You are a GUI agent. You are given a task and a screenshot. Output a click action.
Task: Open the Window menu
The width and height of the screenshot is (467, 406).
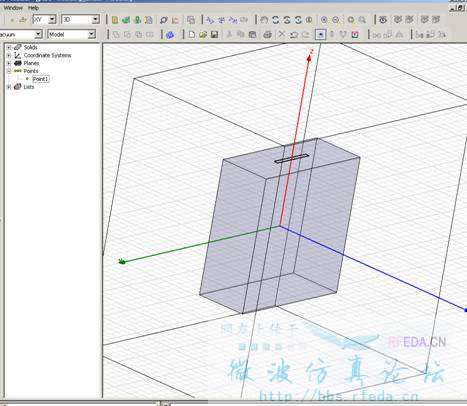pos(13,8)
